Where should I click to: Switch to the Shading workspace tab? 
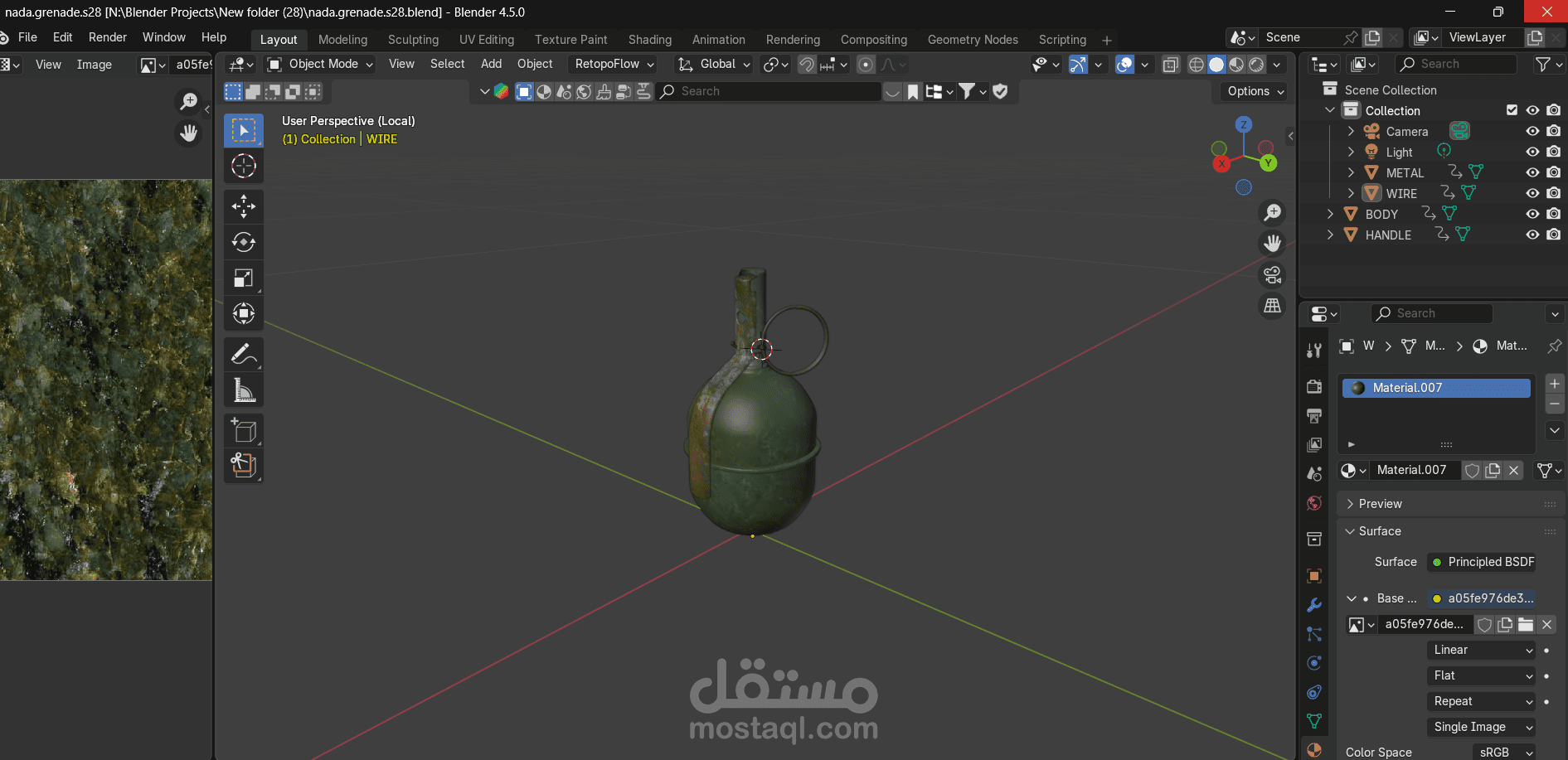[x=649, y=40]
